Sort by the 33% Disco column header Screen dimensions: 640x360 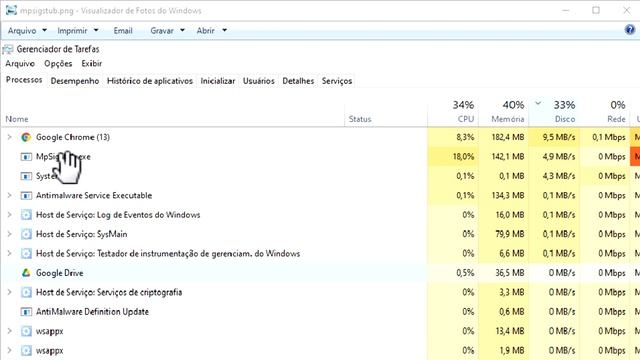[x=554, y=112]
